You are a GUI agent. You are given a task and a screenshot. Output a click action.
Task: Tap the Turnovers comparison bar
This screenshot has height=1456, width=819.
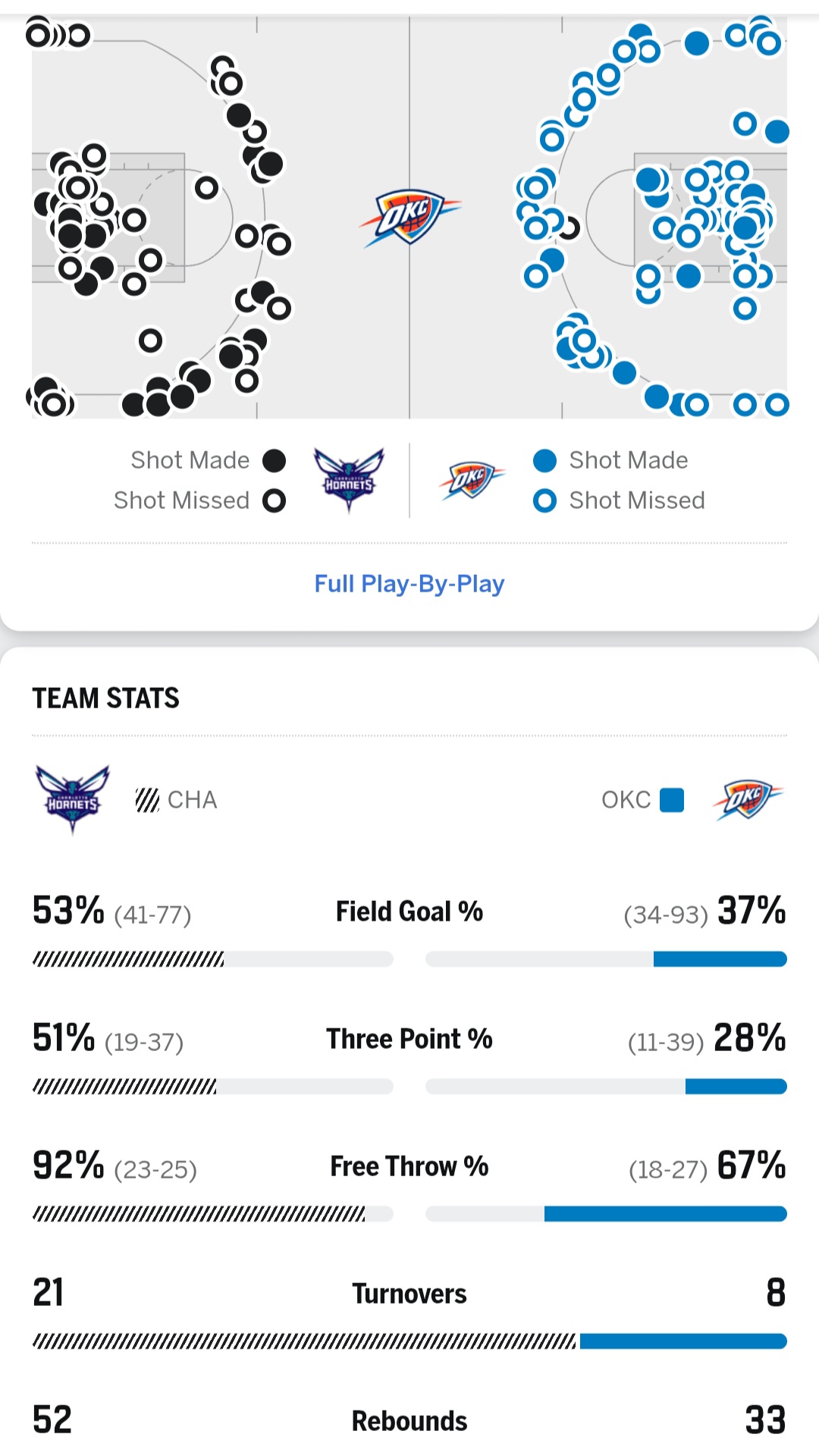coord(409,1341)
